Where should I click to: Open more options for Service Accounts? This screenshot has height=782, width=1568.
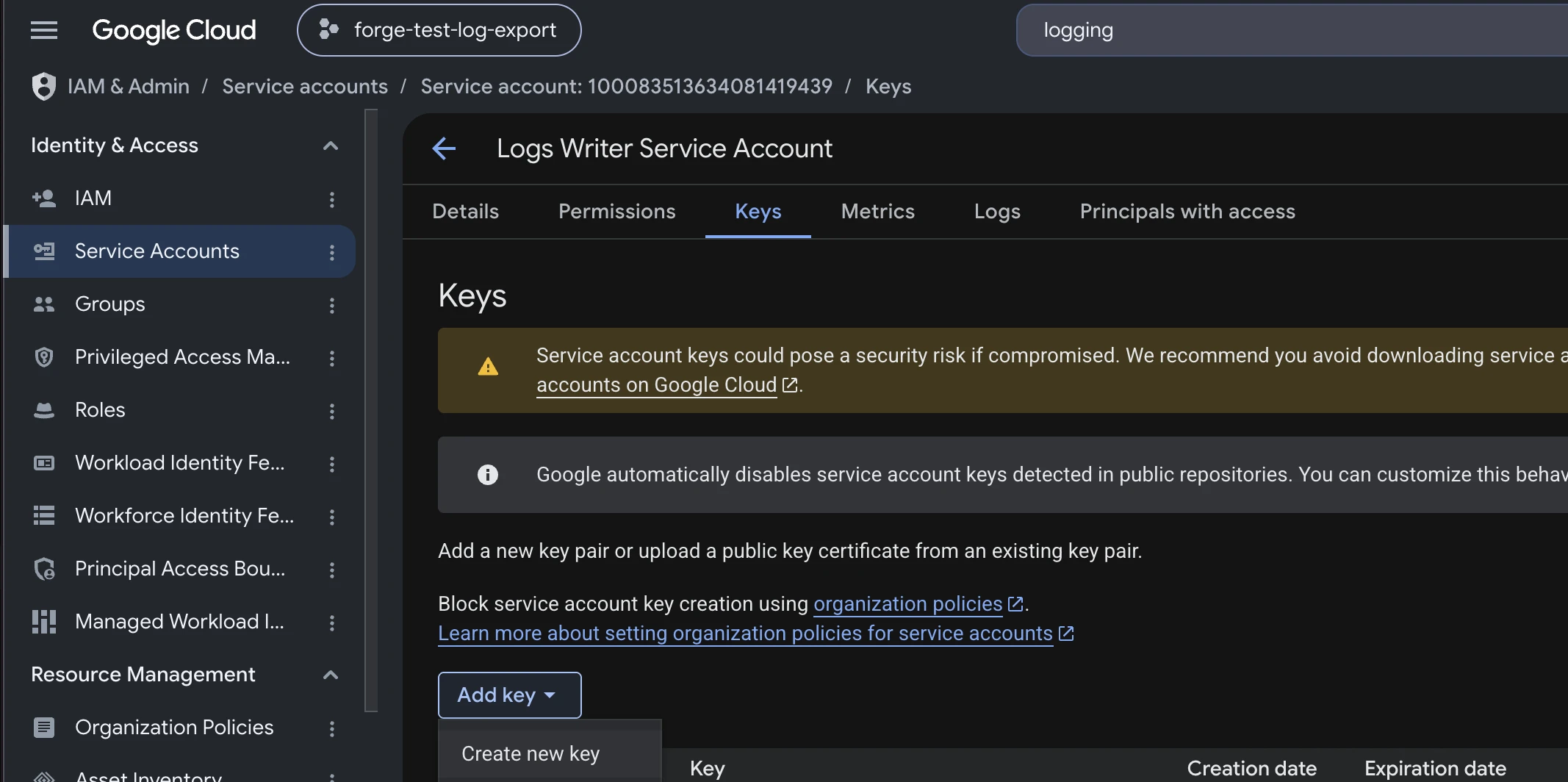(x=332, y=252)
